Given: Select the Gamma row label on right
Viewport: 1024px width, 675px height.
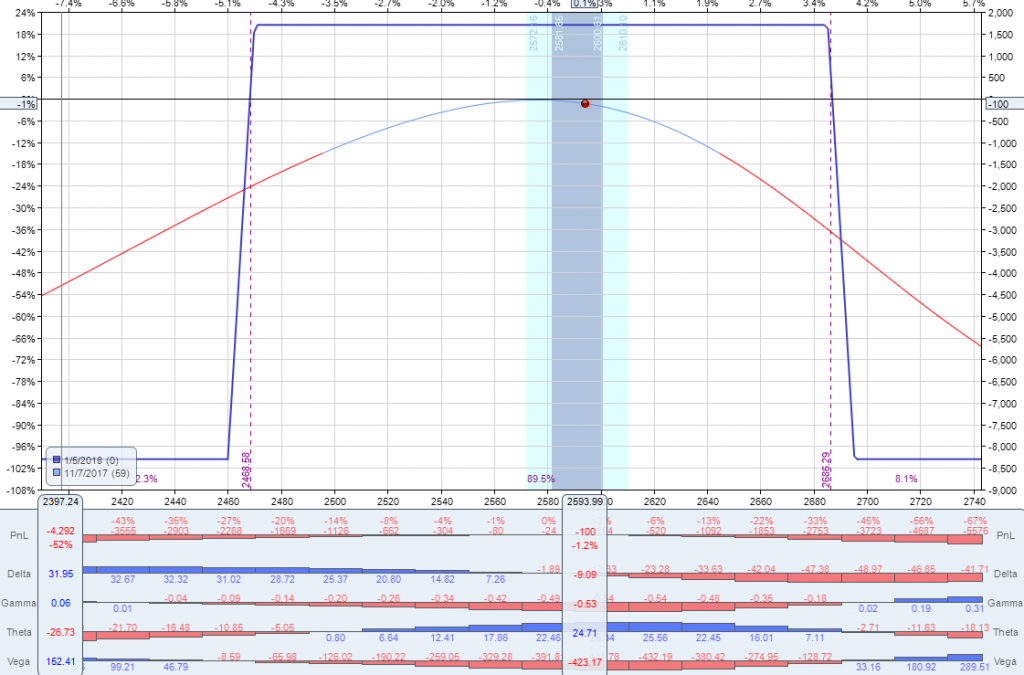Looking at the screenshot, I should (x=1004, y=605).
